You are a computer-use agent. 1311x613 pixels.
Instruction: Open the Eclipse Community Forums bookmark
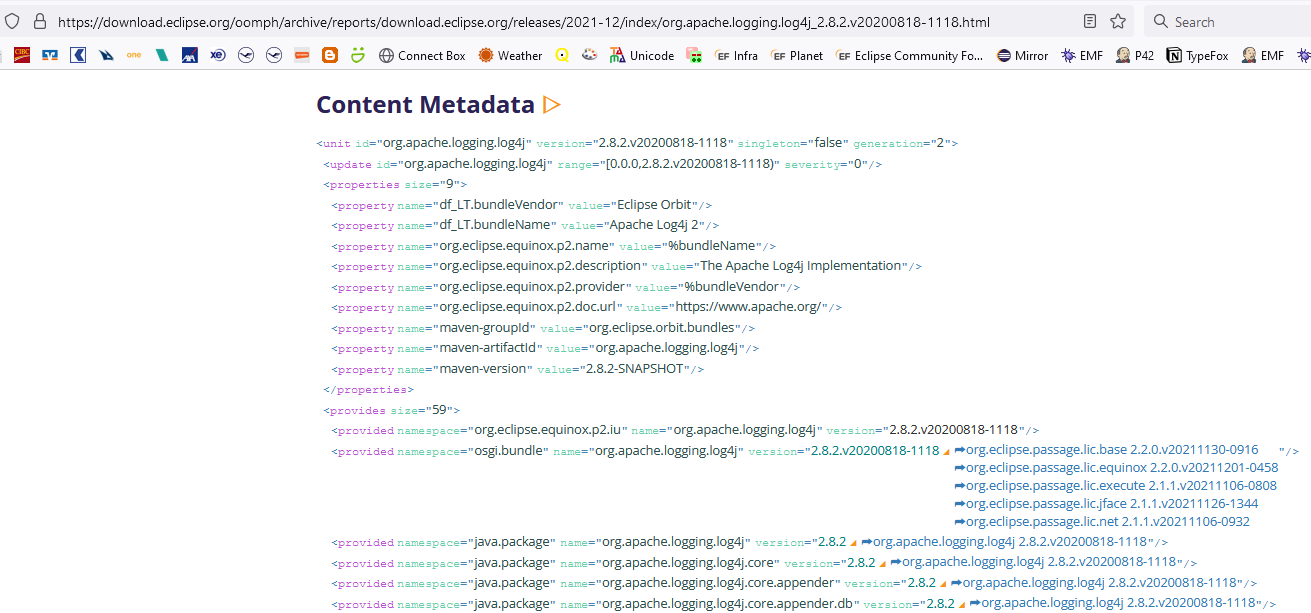[909, 56]
